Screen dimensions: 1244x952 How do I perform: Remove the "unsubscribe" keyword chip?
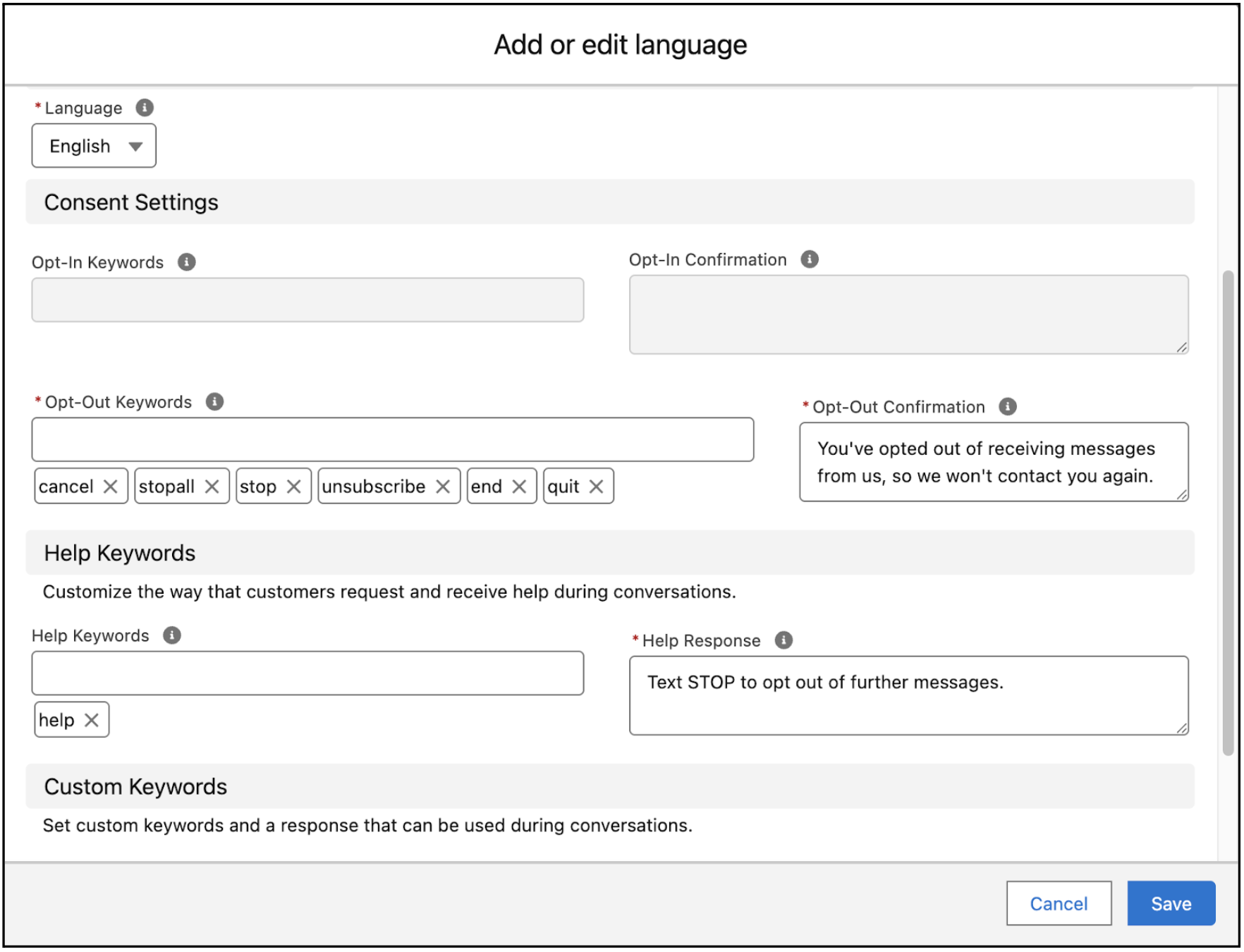coord(443,486)
